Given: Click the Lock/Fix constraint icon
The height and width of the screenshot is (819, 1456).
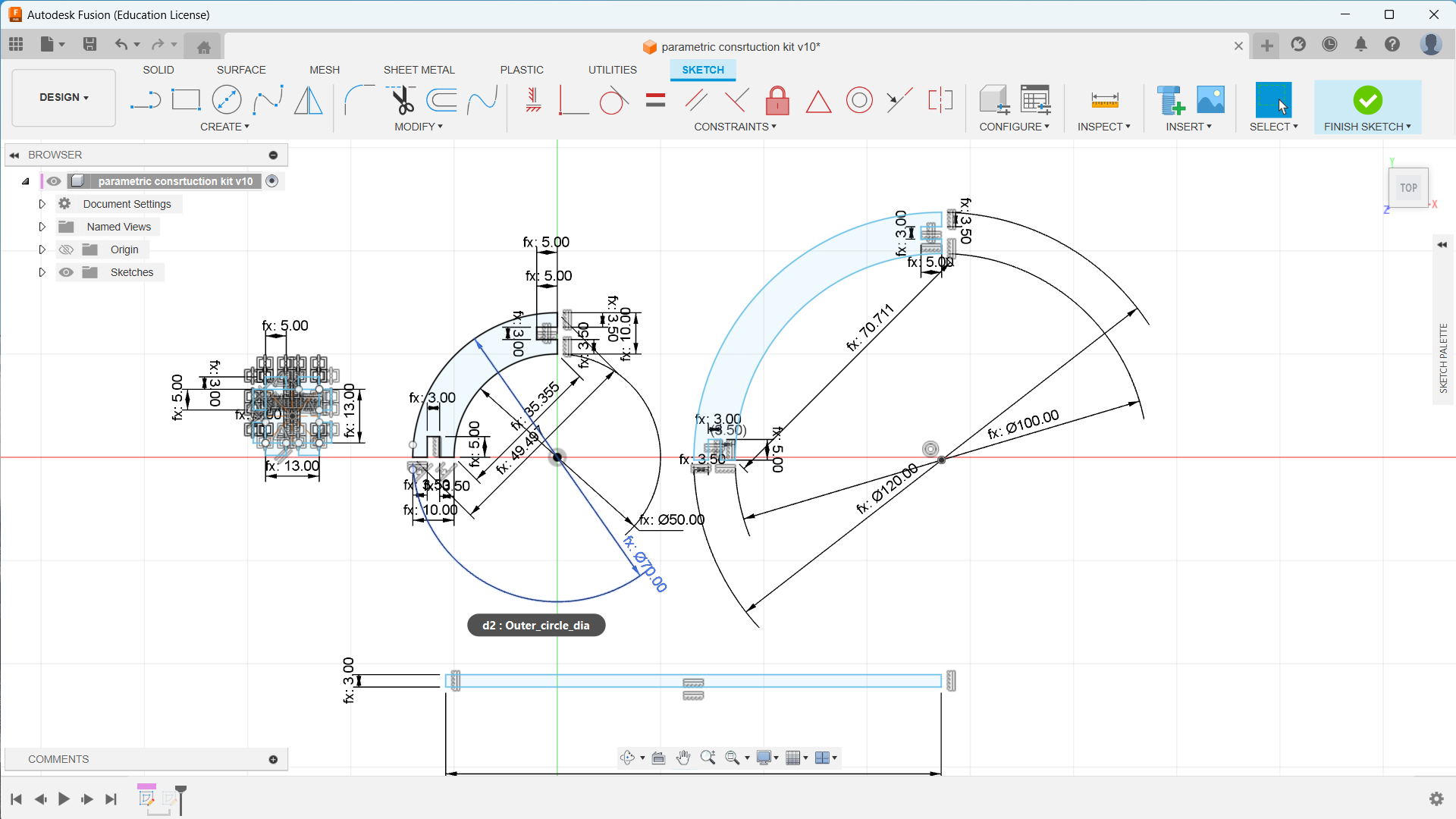Looking at the screenshot, I should point(777,100).
